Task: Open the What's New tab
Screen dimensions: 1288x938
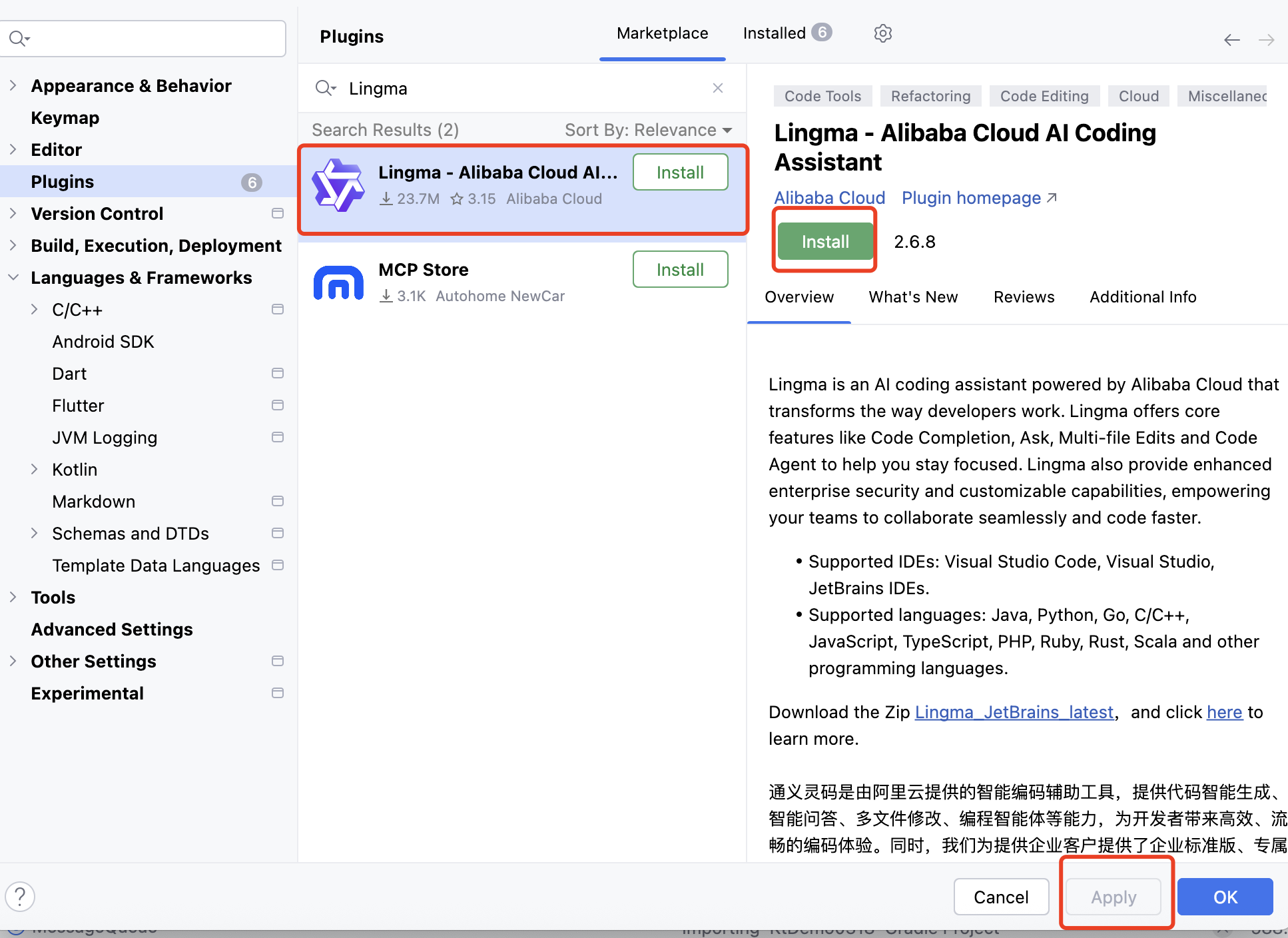Action: pyautogui.click(x=912, y=297)
